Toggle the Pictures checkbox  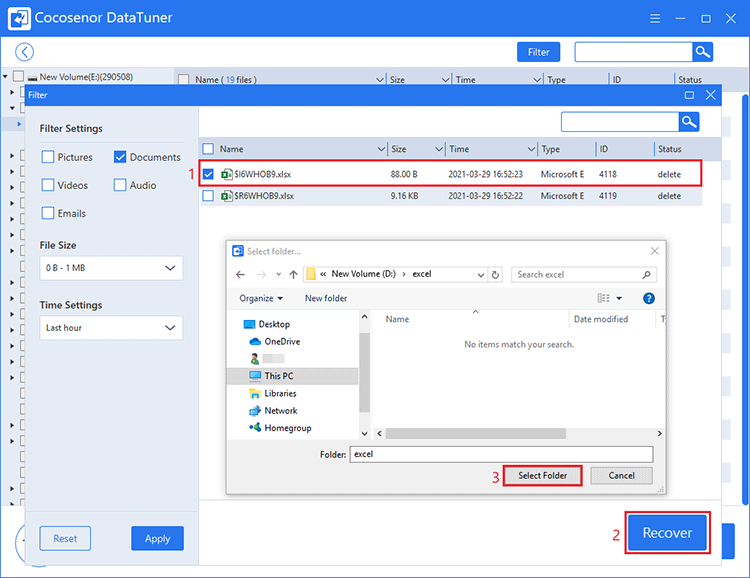[48, 157]
